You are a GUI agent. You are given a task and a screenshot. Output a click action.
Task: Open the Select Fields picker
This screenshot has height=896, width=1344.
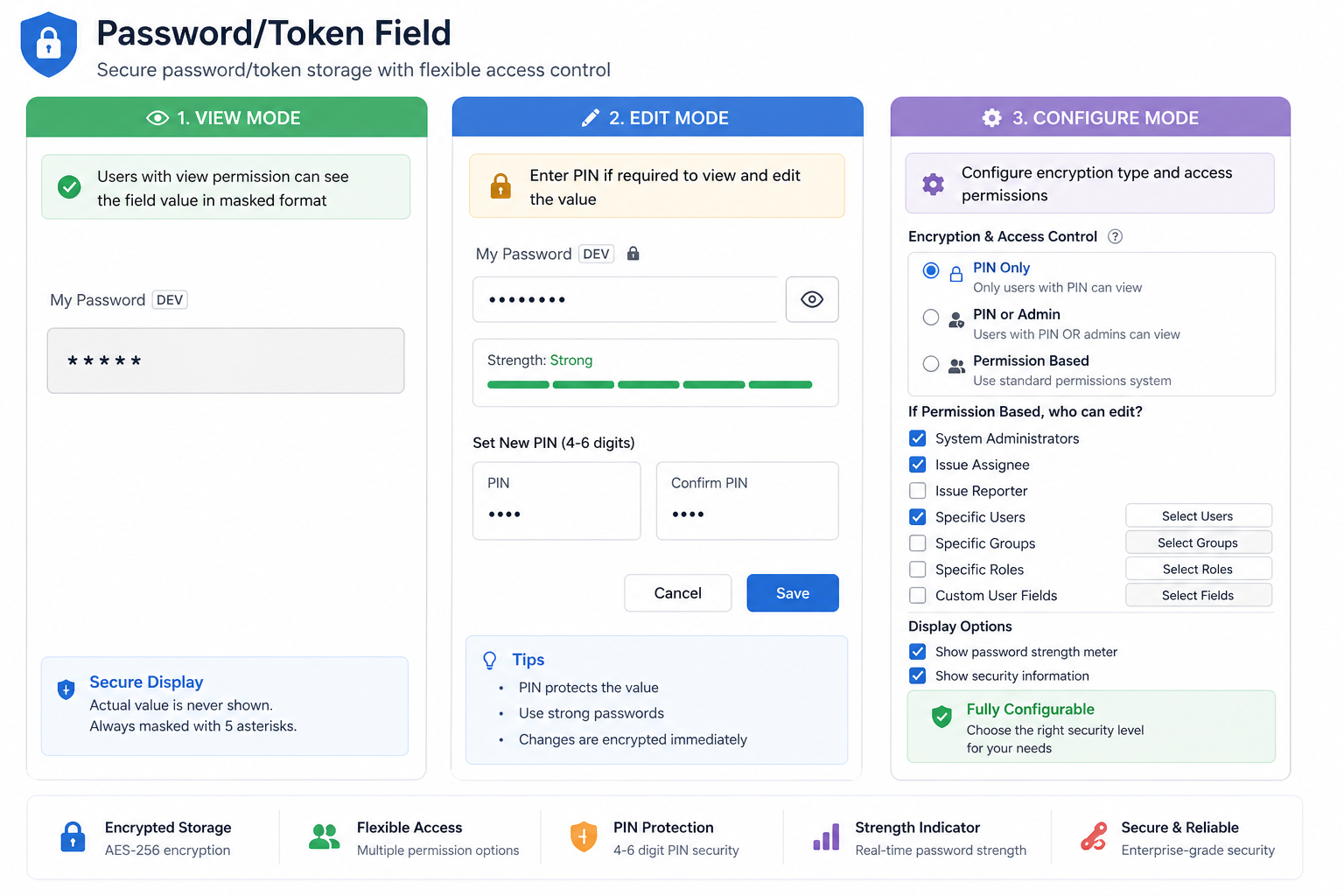pos(1198,595)
